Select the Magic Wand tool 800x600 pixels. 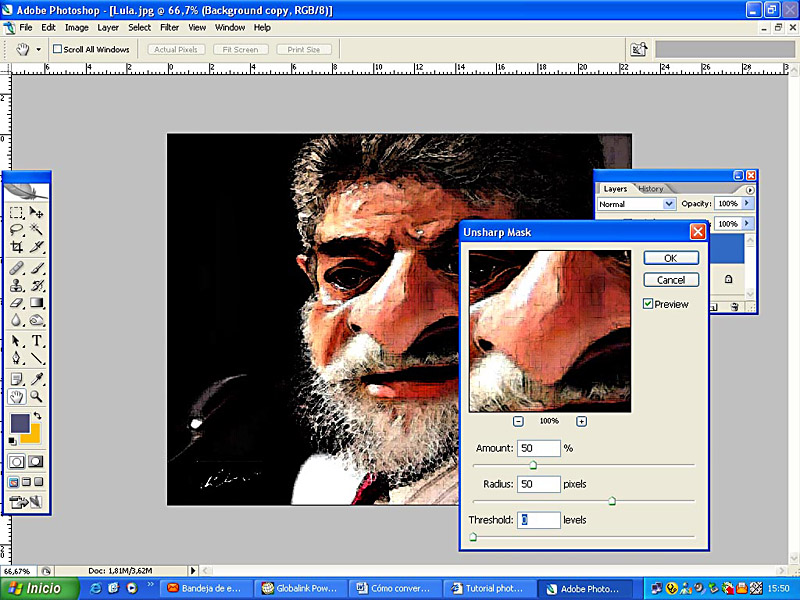pyautogui.click(x=37, y=229)
